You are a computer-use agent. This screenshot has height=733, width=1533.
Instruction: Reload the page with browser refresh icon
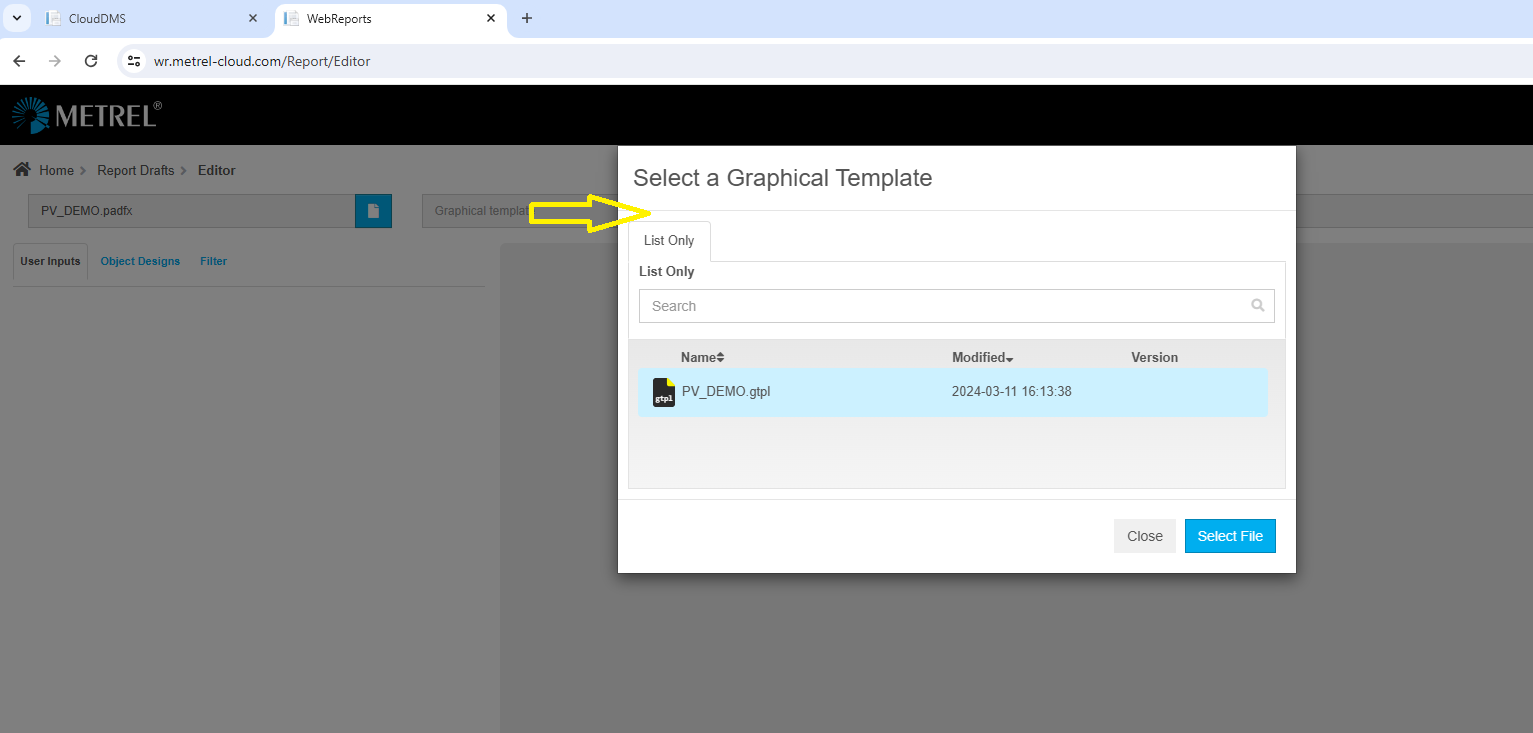click(x=91, y=61)
